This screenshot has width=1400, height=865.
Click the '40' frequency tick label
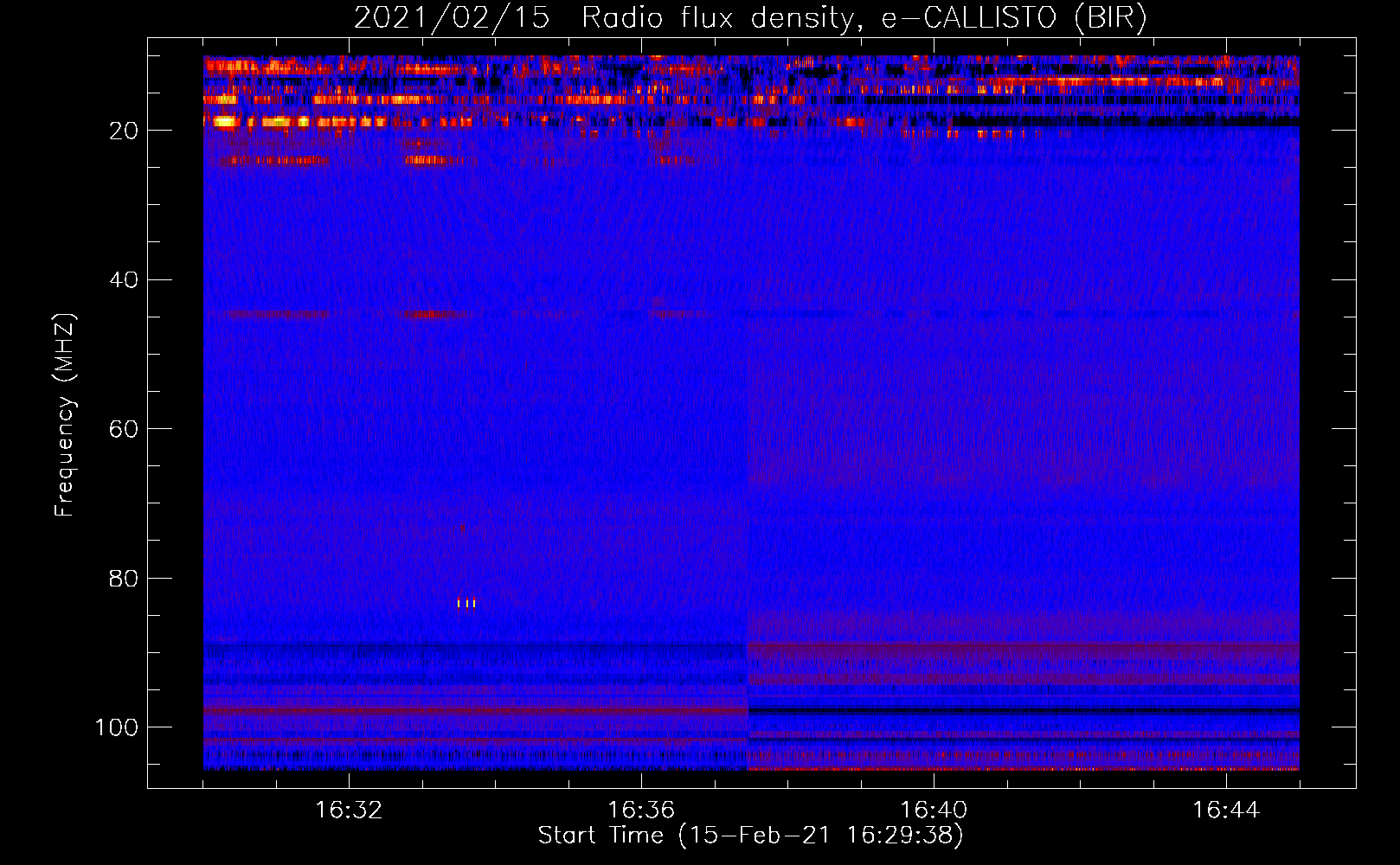[124, 279]
